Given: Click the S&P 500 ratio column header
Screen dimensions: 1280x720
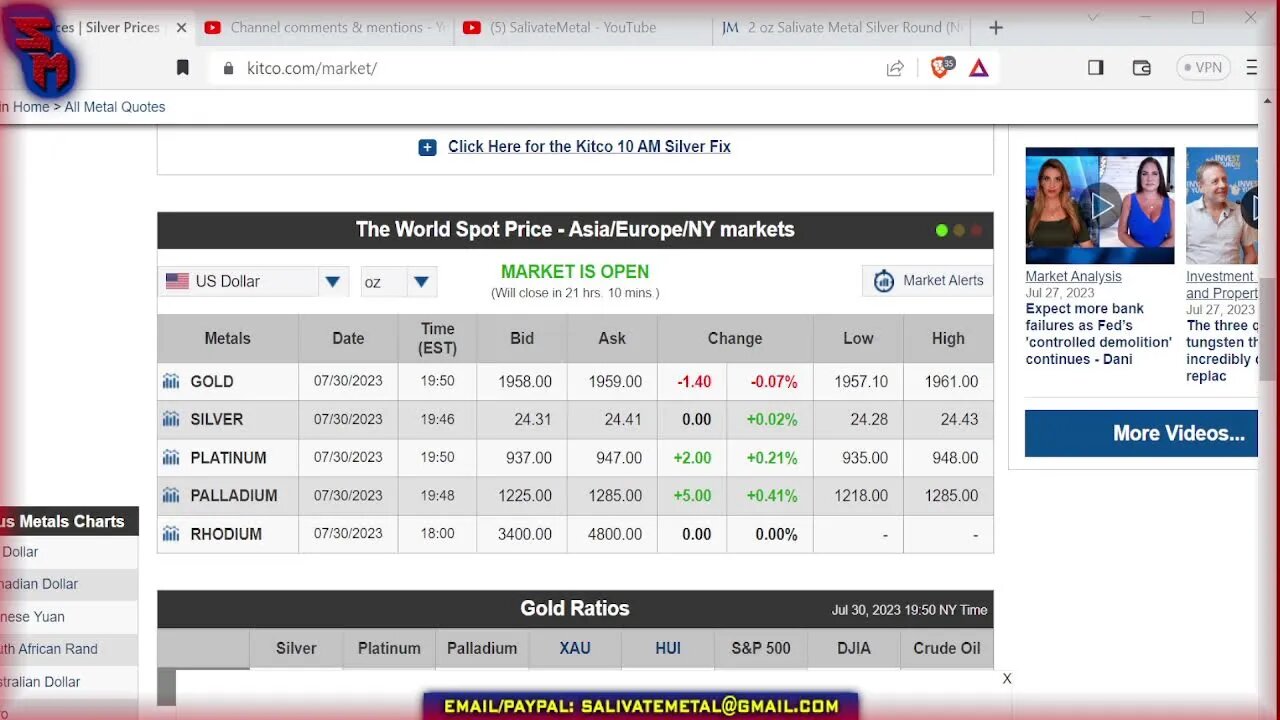Looking at the screenshot, I should point(761,648).
